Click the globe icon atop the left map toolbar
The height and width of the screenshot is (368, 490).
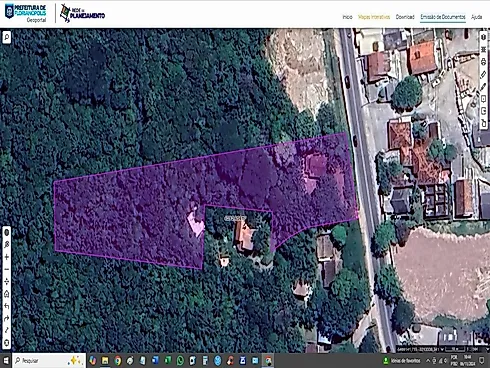coord(7,232)
